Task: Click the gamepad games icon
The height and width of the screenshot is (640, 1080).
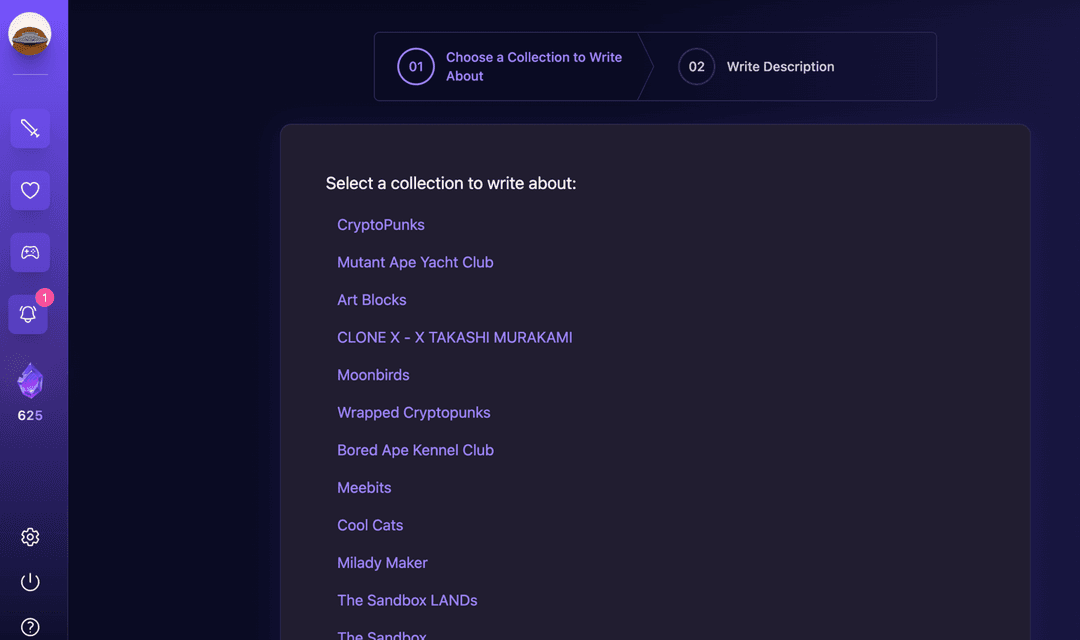Action: click(x=30, y=252)
